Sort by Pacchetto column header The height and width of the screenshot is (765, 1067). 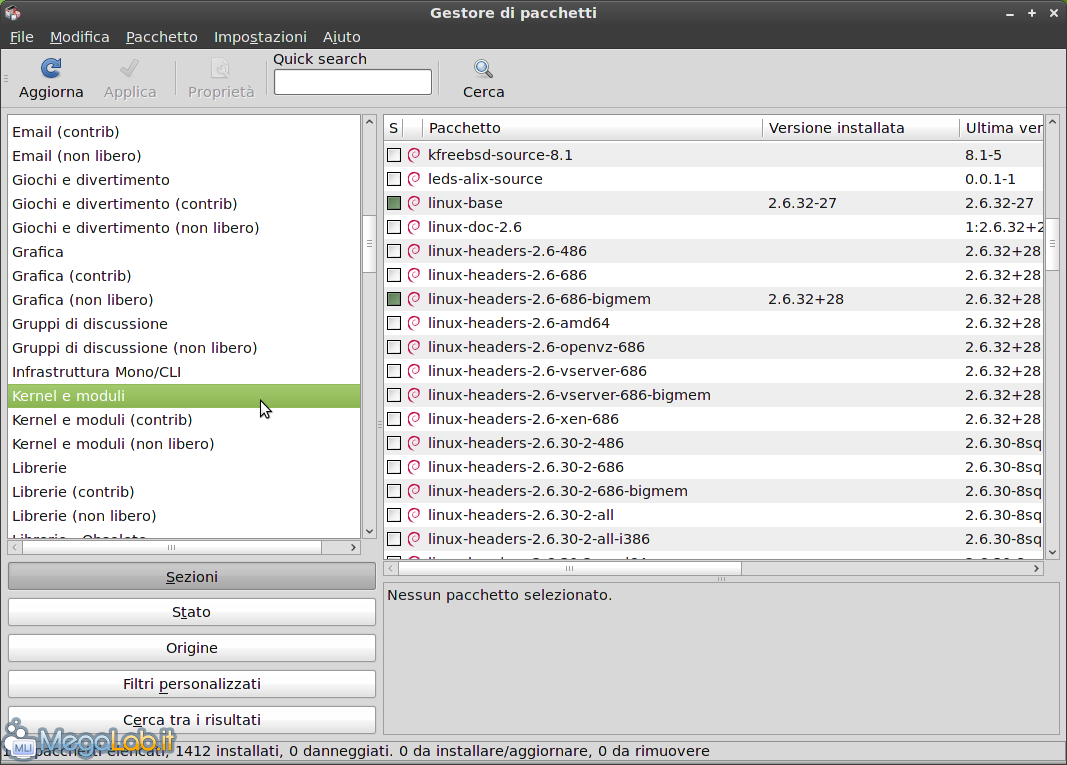tap(590, 128)
